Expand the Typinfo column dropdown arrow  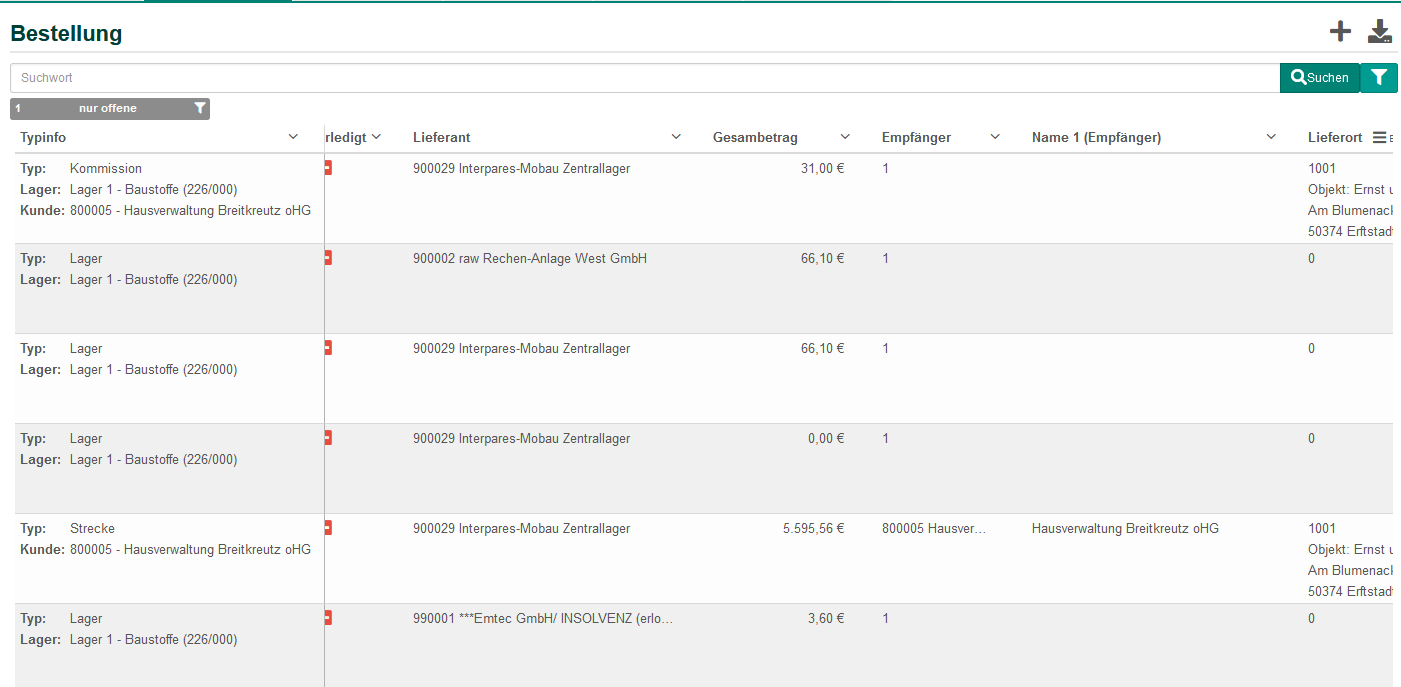coord(293,137)
